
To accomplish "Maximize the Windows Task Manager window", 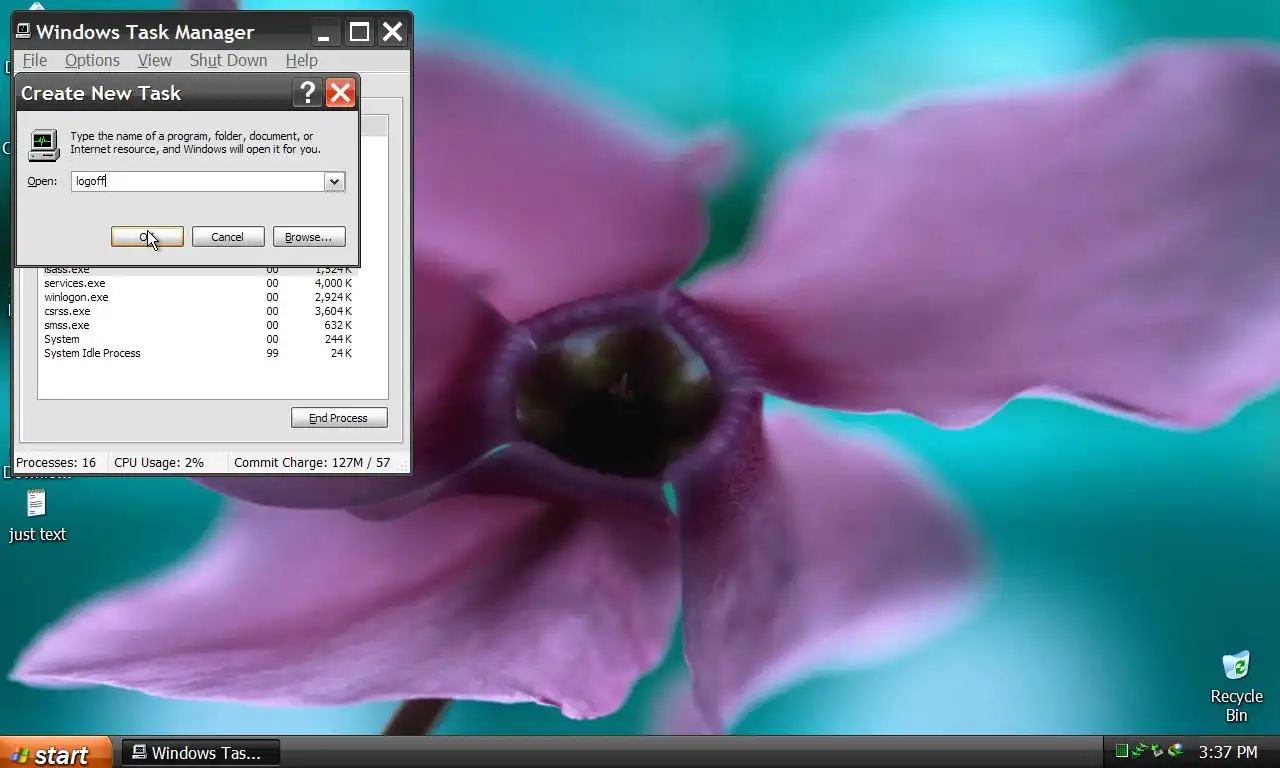I will click(x=358, y=32).
